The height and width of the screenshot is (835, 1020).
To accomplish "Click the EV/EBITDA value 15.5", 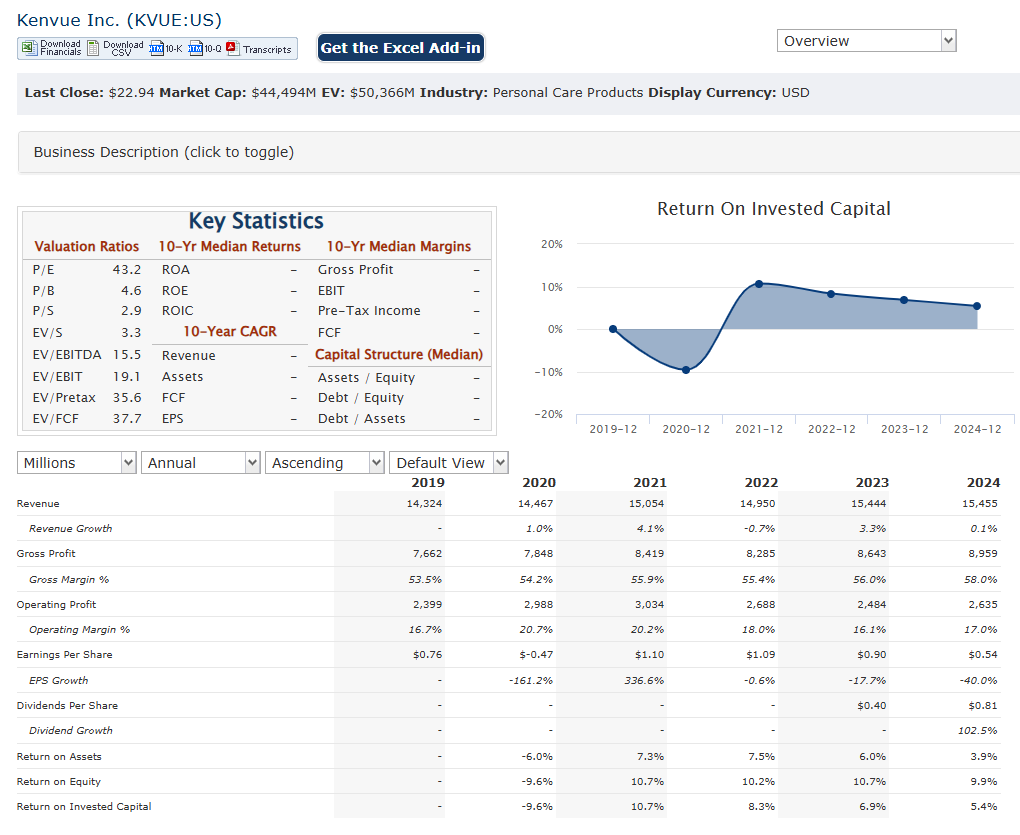I will point(127,355).
